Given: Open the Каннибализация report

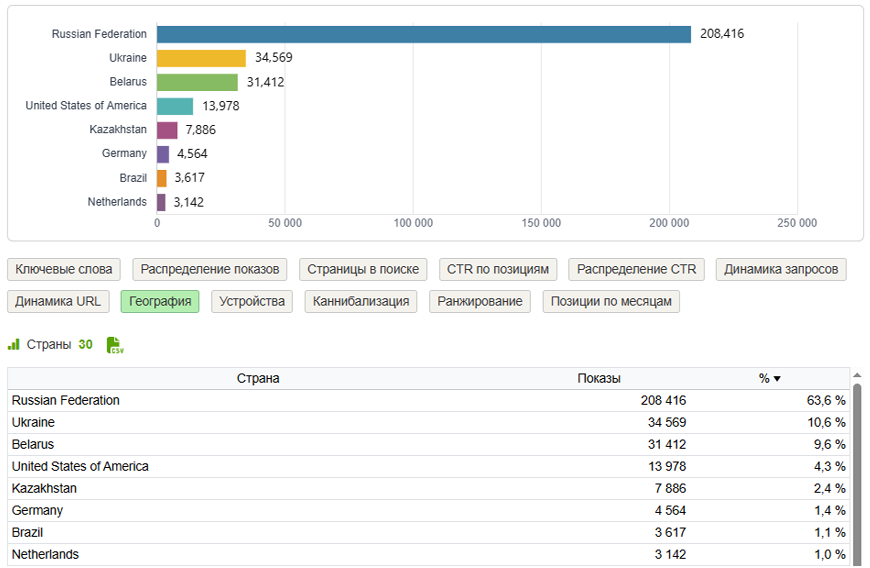Looking at the screenshot, I should [361, 301].
